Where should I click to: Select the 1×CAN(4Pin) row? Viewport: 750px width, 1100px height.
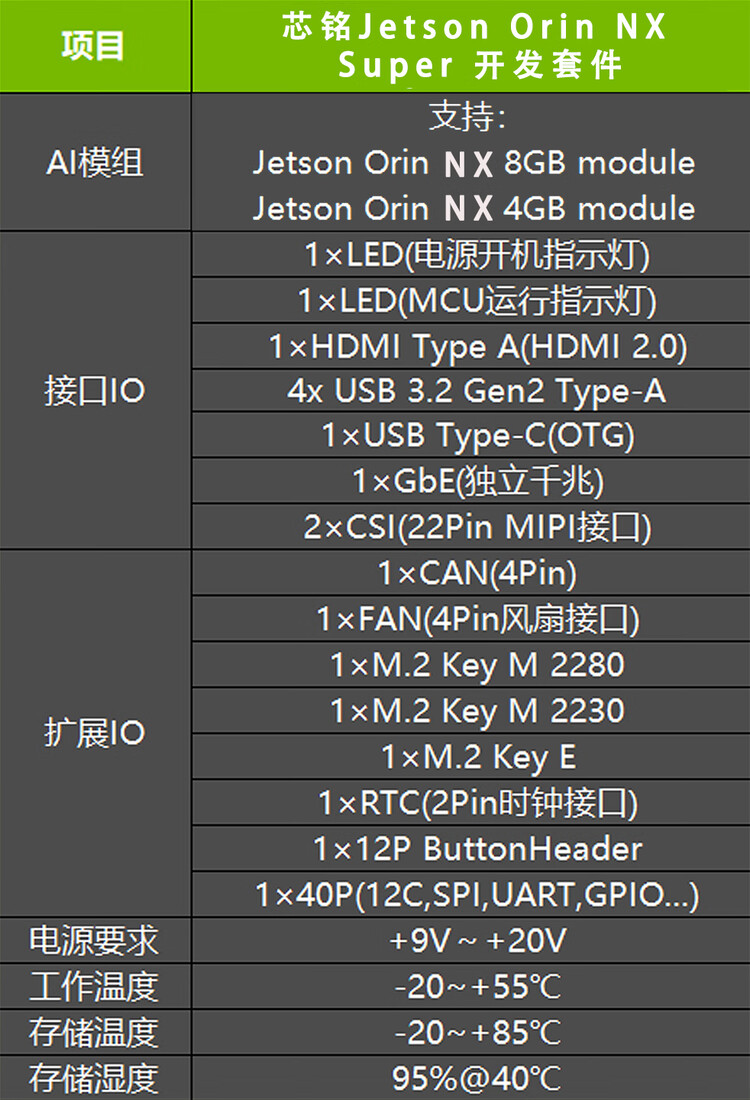tap(471, 572)
